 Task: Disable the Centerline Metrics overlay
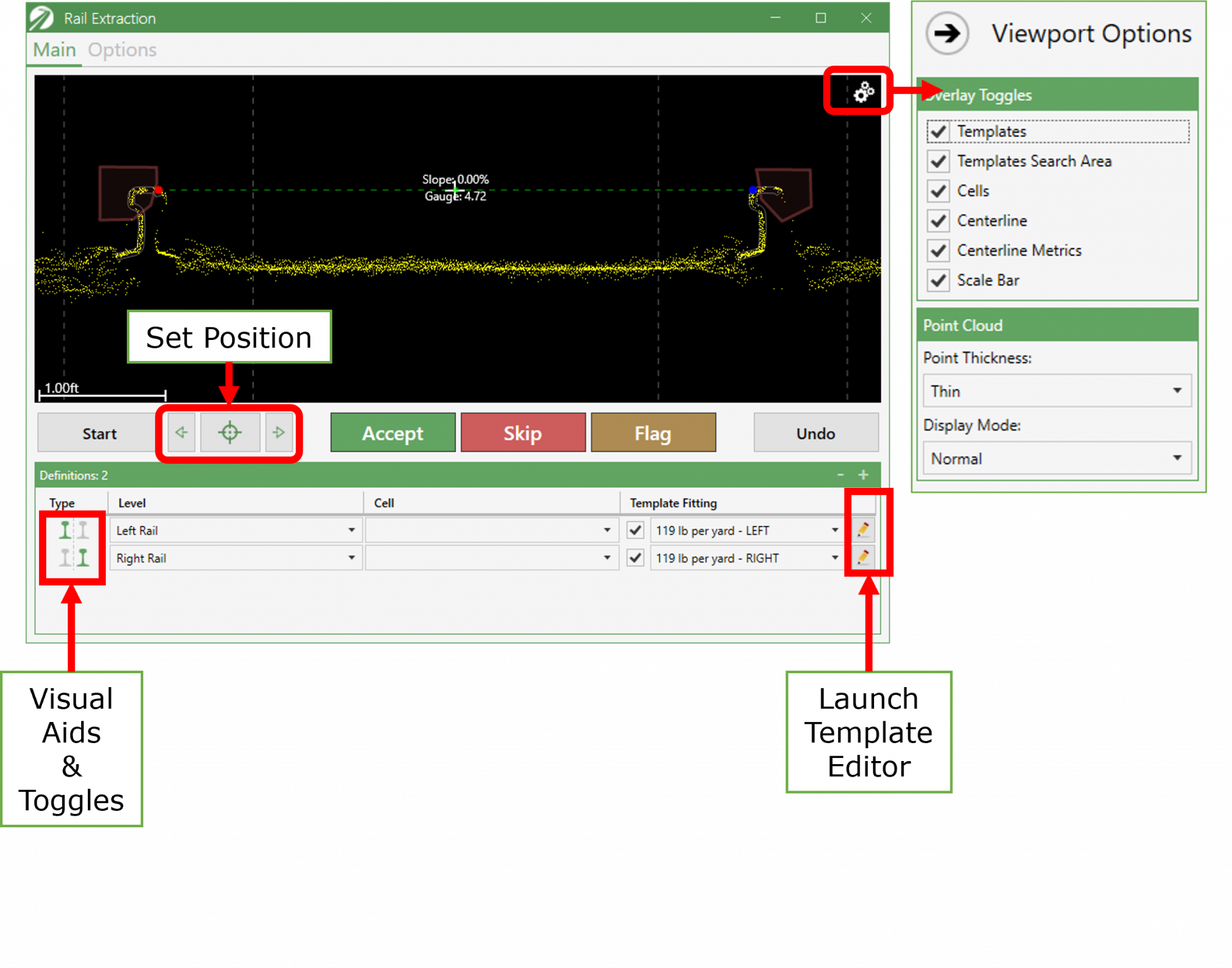coord(938,250)
